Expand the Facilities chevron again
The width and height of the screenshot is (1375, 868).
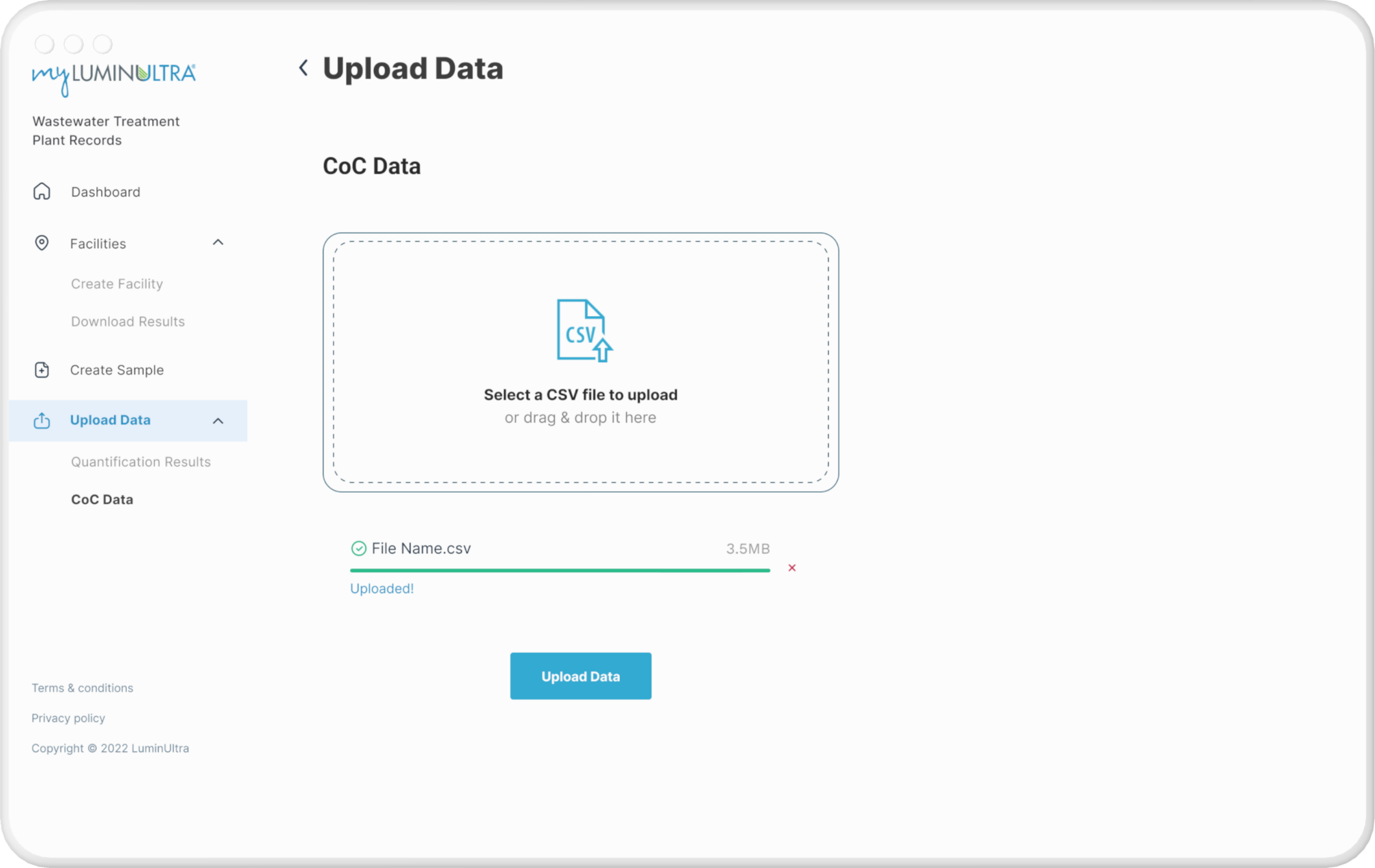218,242
